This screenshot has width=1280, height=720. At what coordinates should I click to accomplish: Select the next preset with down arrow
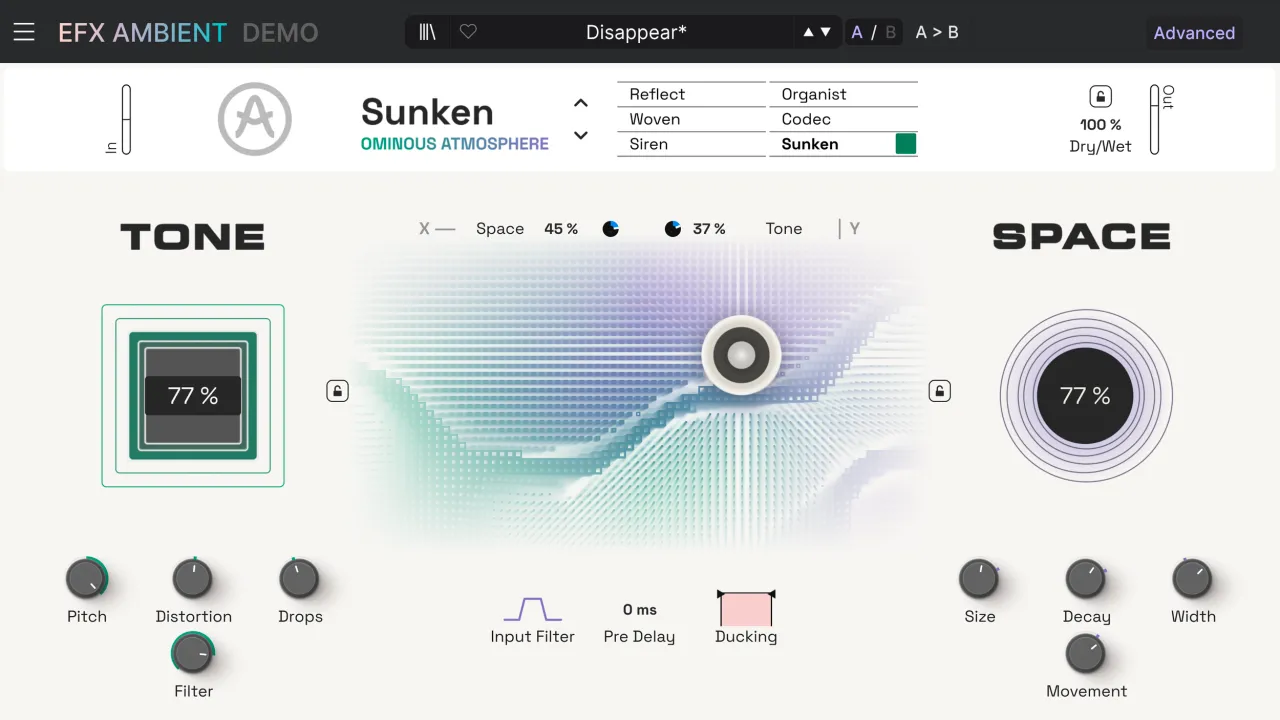coord(825,32)
